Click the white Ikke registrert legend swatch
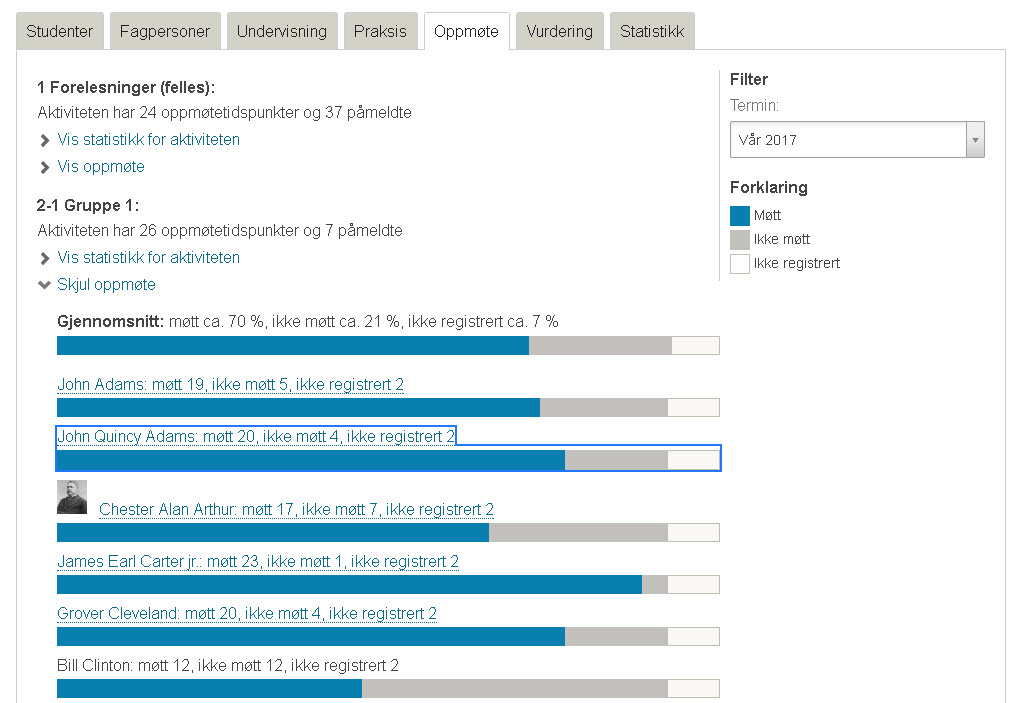The image size is (1021, 703). (x=740, y=264)
